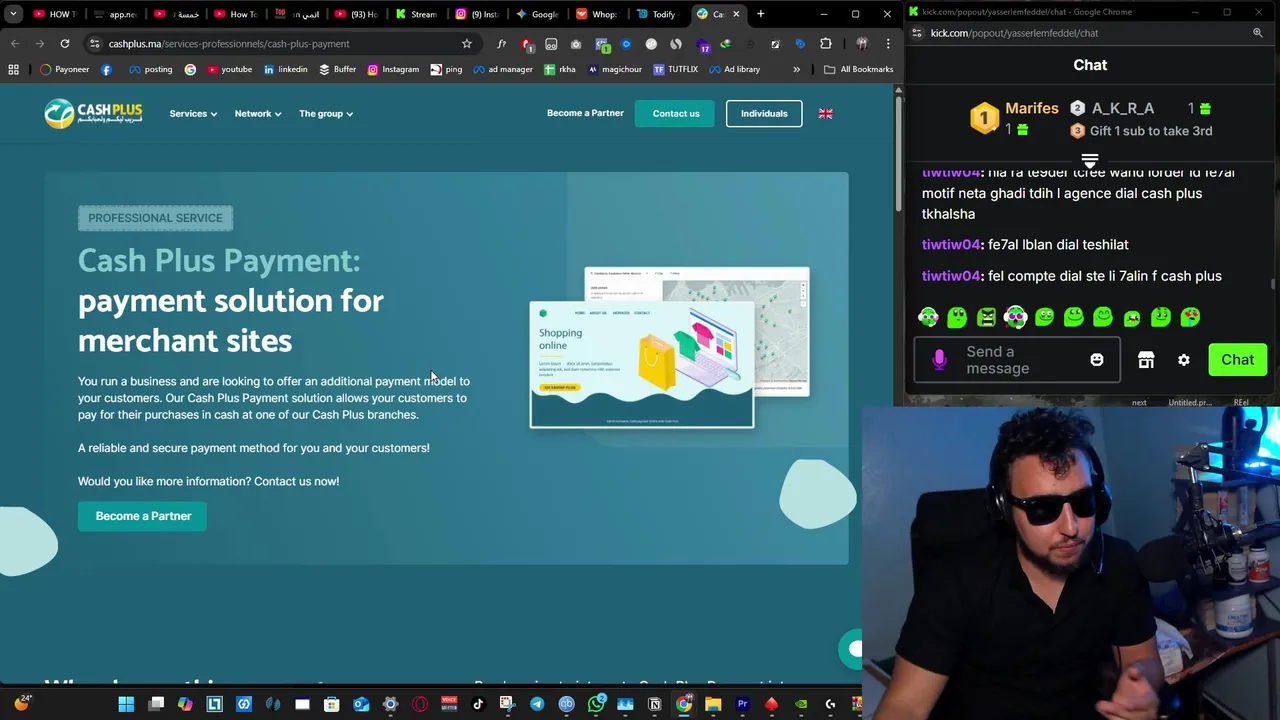
Task: Open WhatsApp from the taskbar
Action: [x=596, y=704]
